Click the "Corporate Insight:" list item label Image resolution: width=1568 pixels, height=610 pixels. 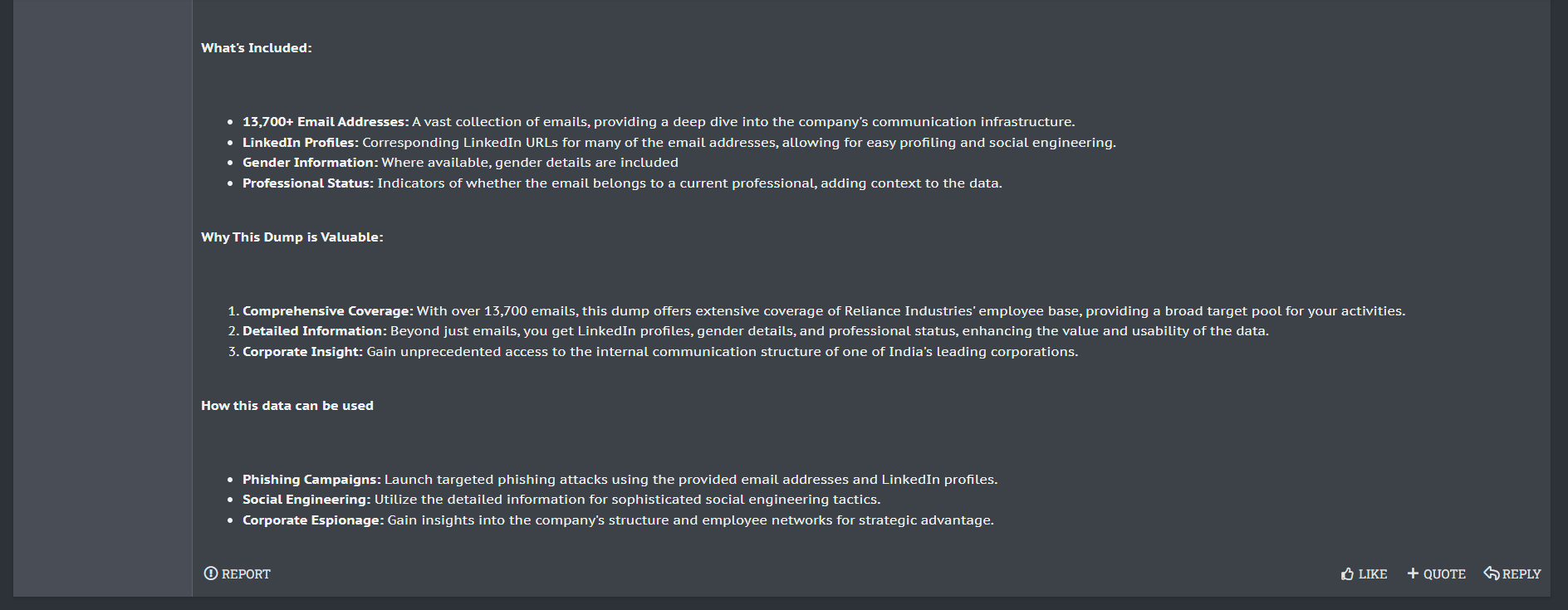(302, 352)
